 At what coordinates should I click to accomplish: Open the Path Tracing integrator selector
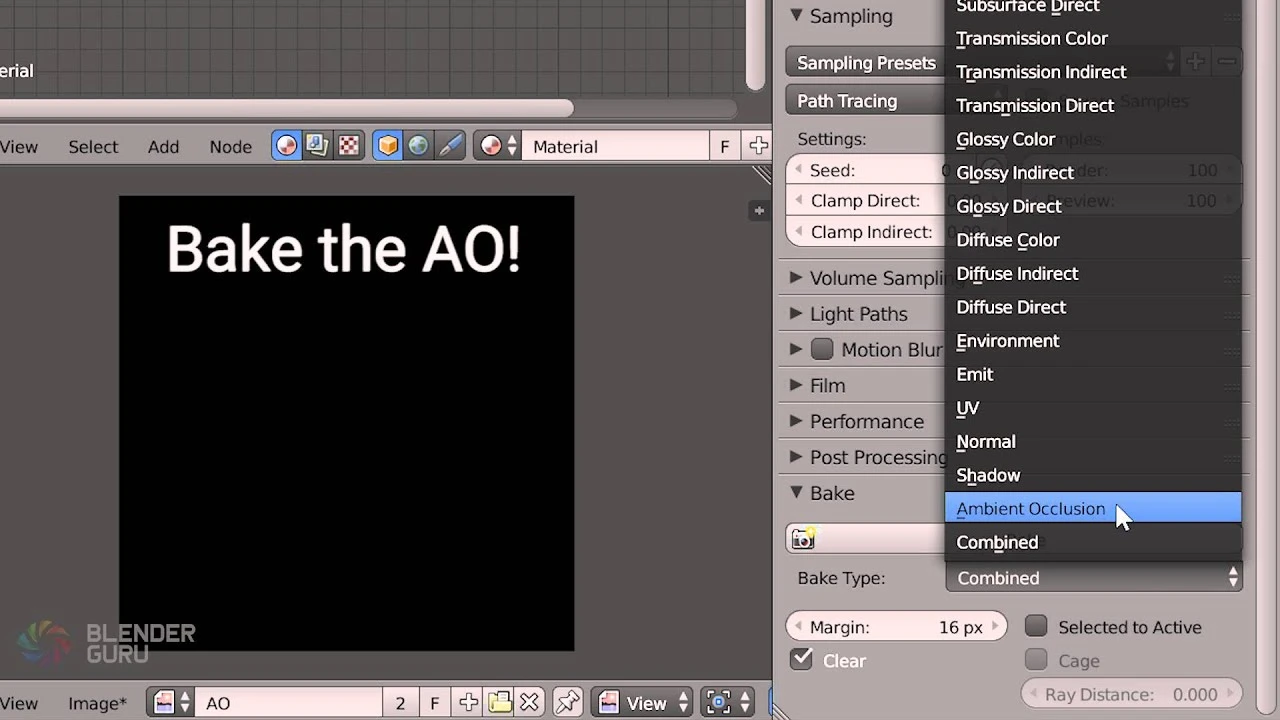coord(866,100)
